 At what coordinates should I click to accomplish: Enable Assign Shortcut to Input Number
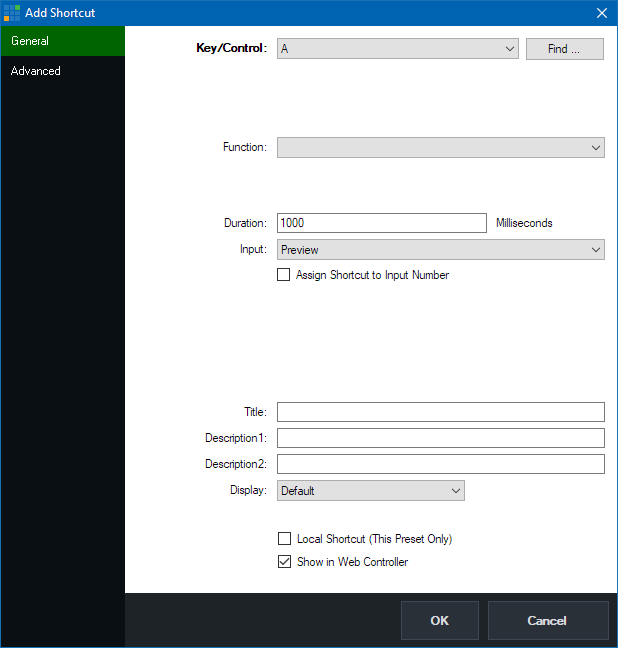point(284,275)
